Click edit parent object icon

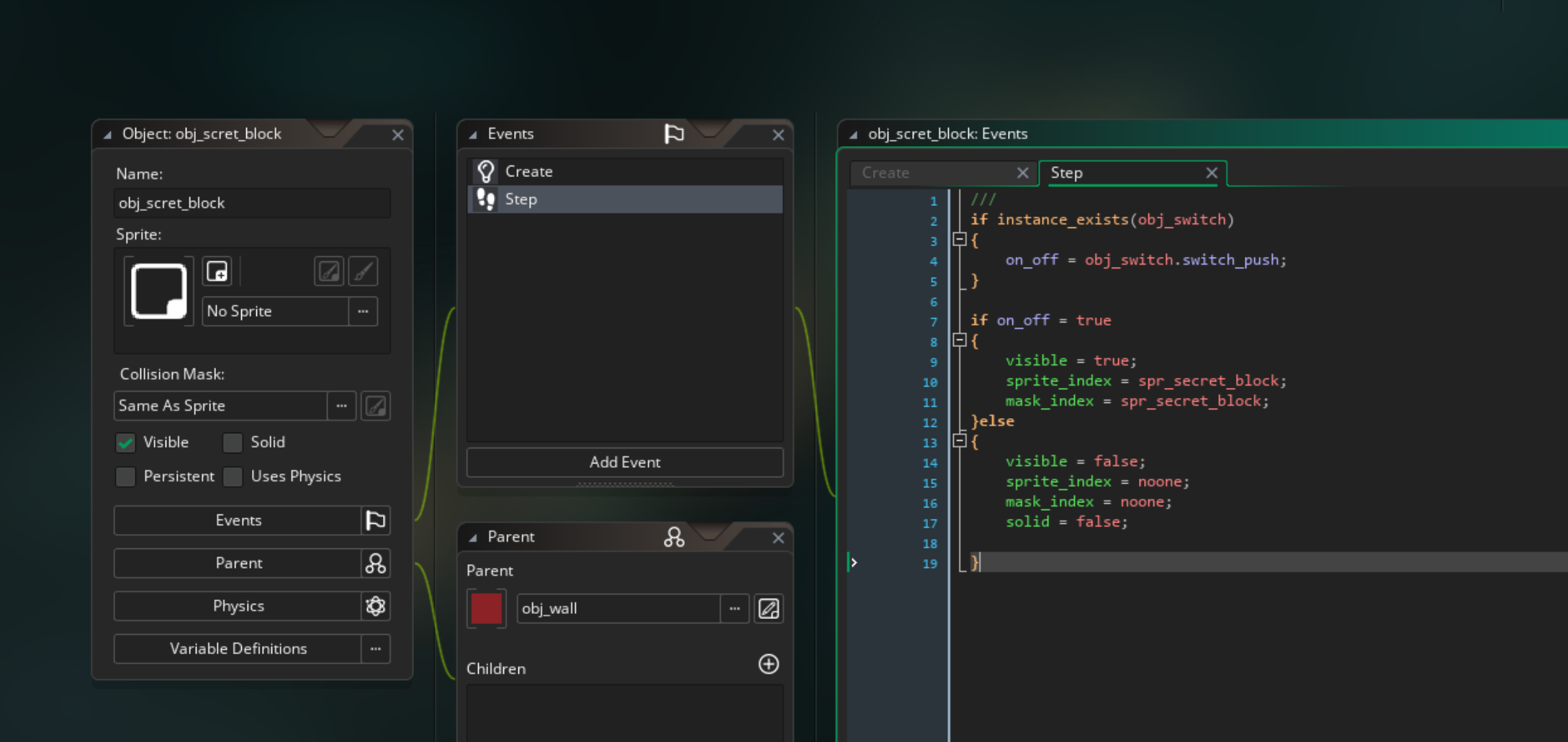click(x=769, y=608)
